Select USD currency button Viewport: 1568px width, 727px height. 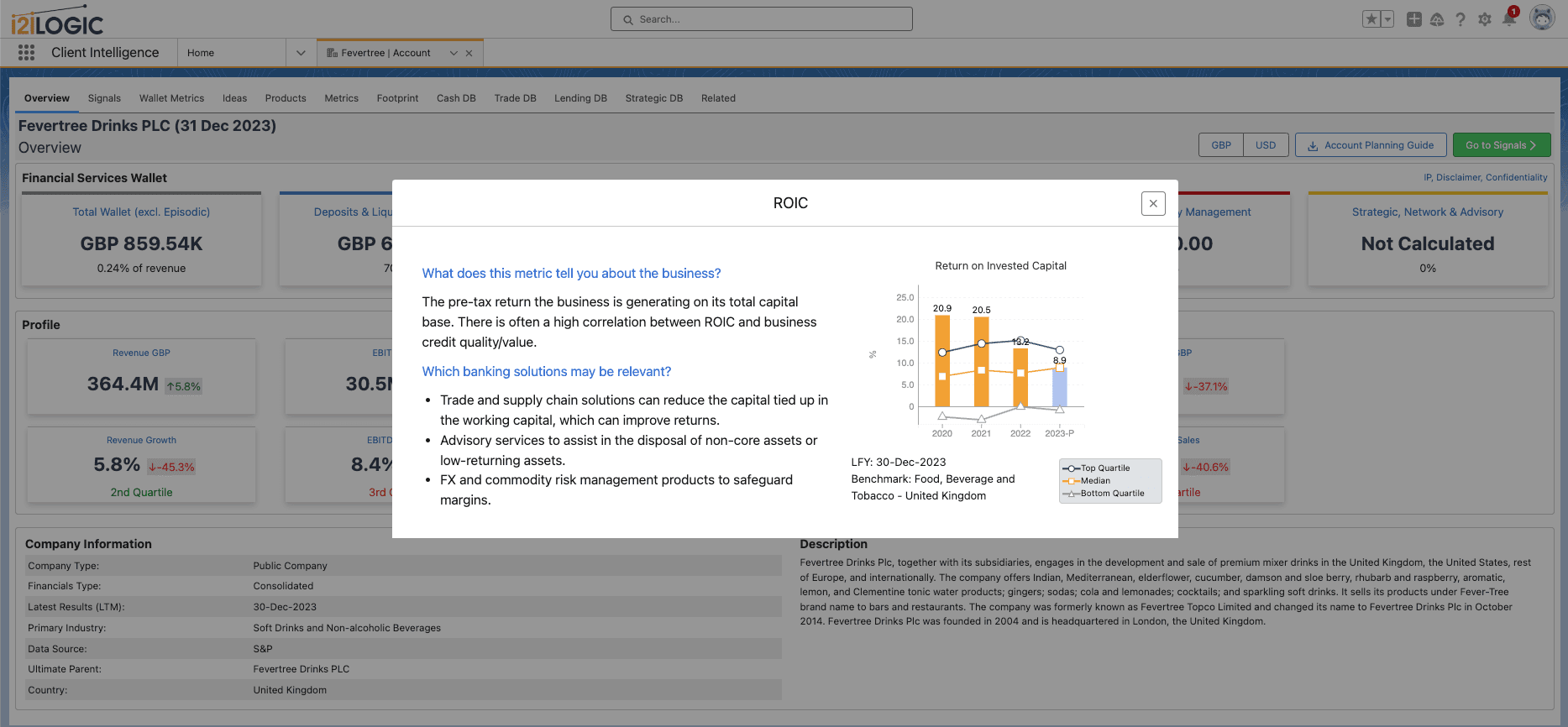click(1266, 145)
